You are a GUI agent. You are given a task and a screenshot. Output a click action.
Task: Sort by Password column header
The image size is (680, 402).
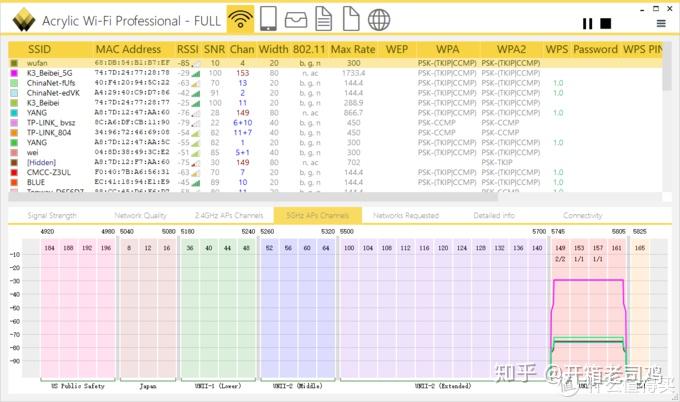pyautogui.click(x=595, y=49)
